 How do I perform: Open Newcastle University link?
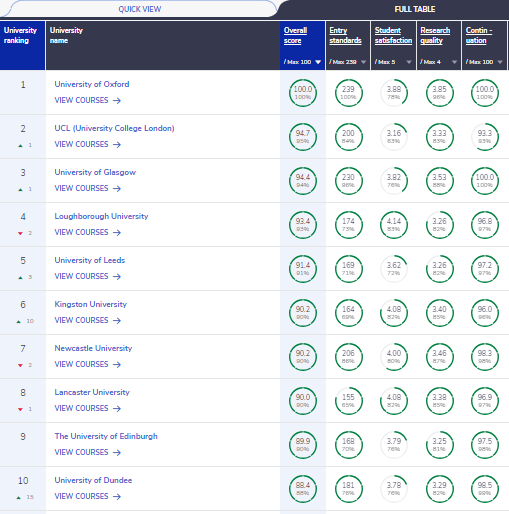click(x=93, y=348)
